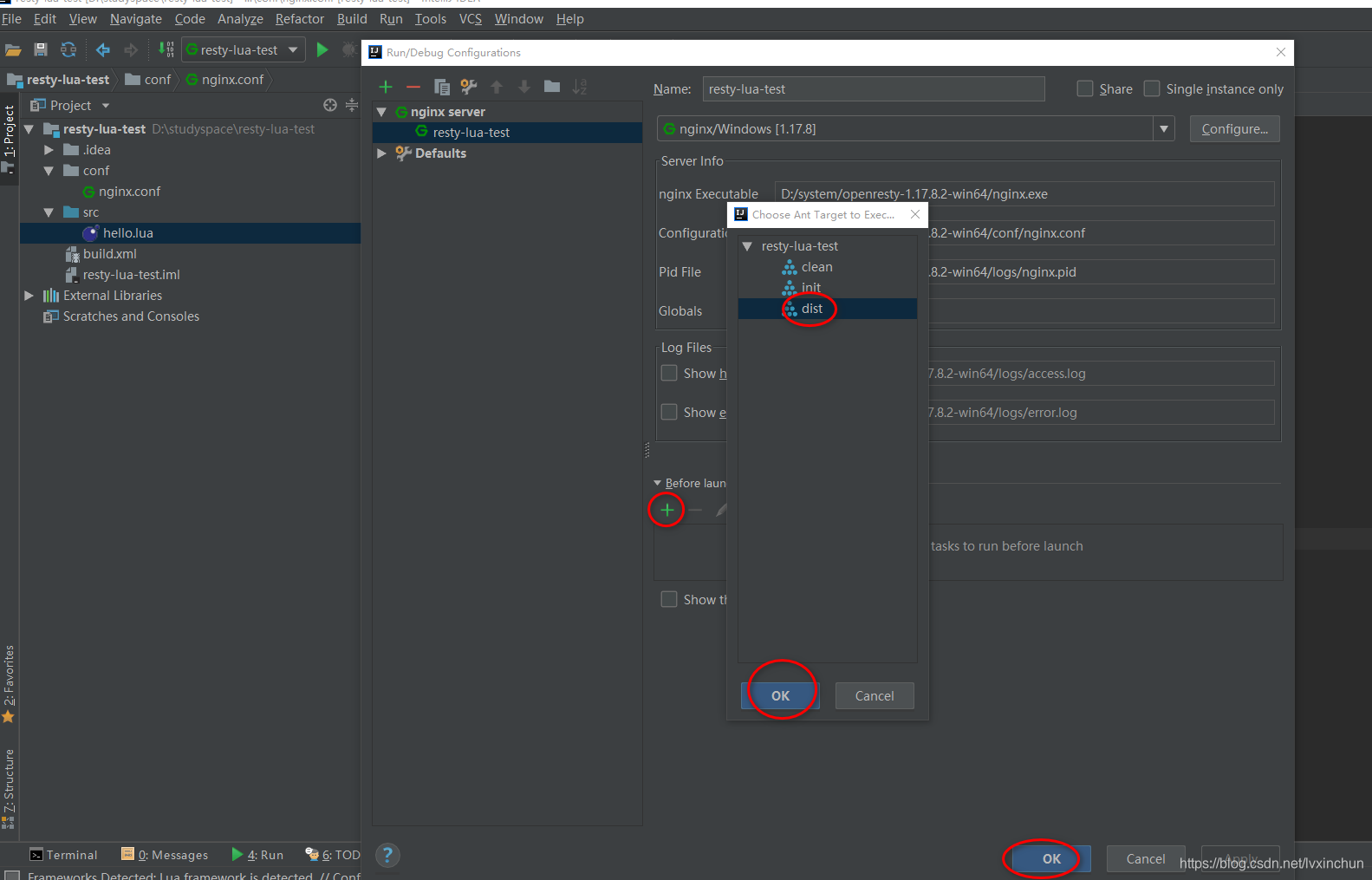1372x880 pixels.
Task: Copy the selected configuration icon
Action: coord(441,87)
